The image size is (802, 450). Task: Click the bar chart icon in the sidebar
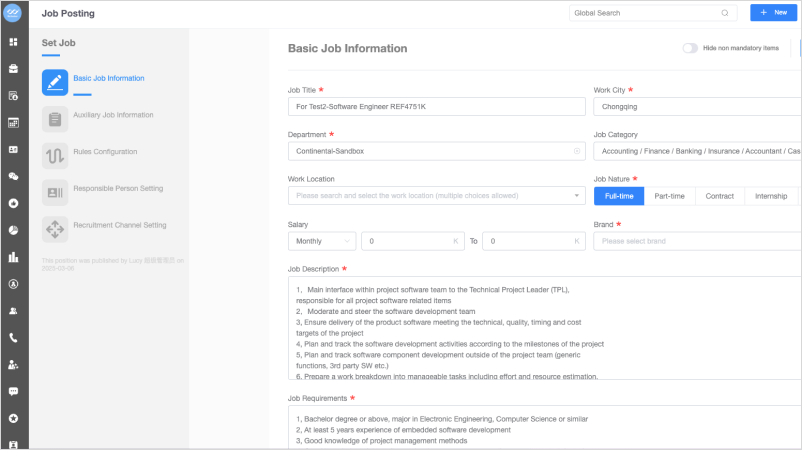pyautogui.click(x=13, y=257)
